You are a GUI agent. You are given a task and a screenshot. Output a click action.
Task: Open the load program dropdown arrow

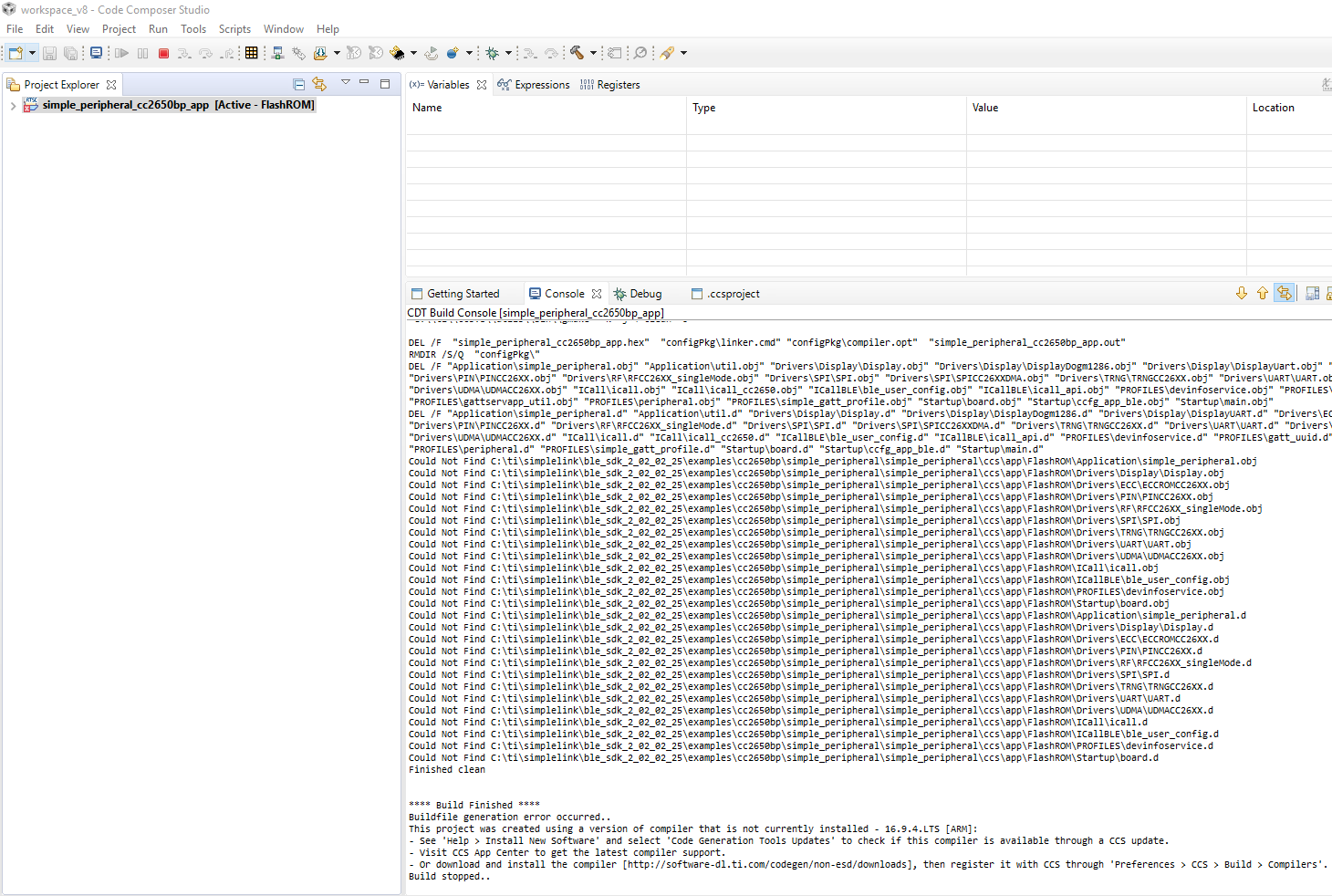[x=337, y=53]
